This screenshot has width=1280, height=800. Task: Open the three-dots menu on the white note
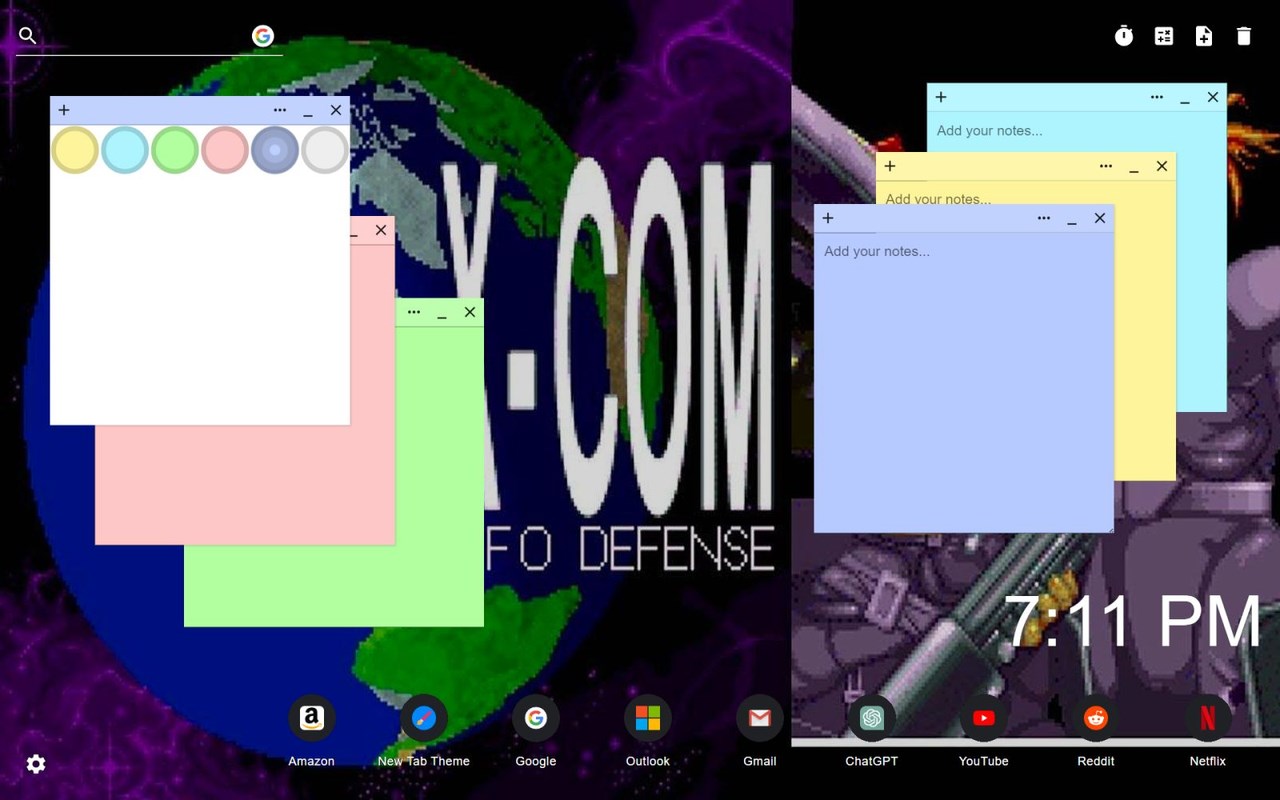click(x=280, y=110)
